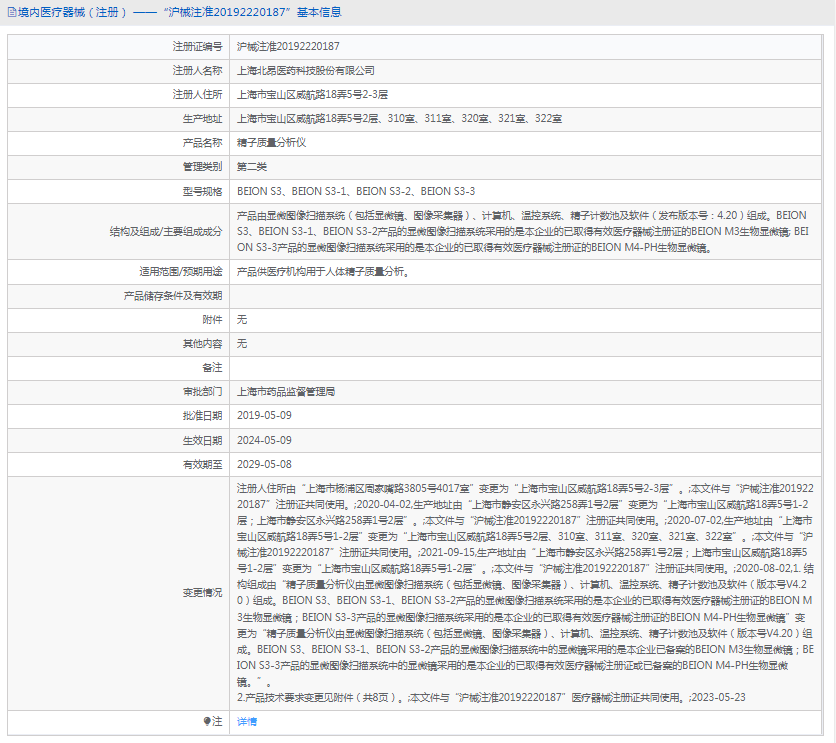Click the 产品名称 label

(203, 143)
